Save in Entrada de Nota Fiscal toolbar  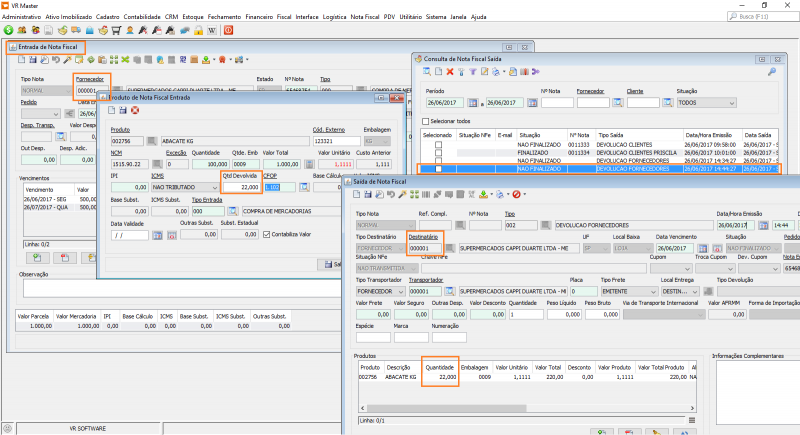(33, 60)
